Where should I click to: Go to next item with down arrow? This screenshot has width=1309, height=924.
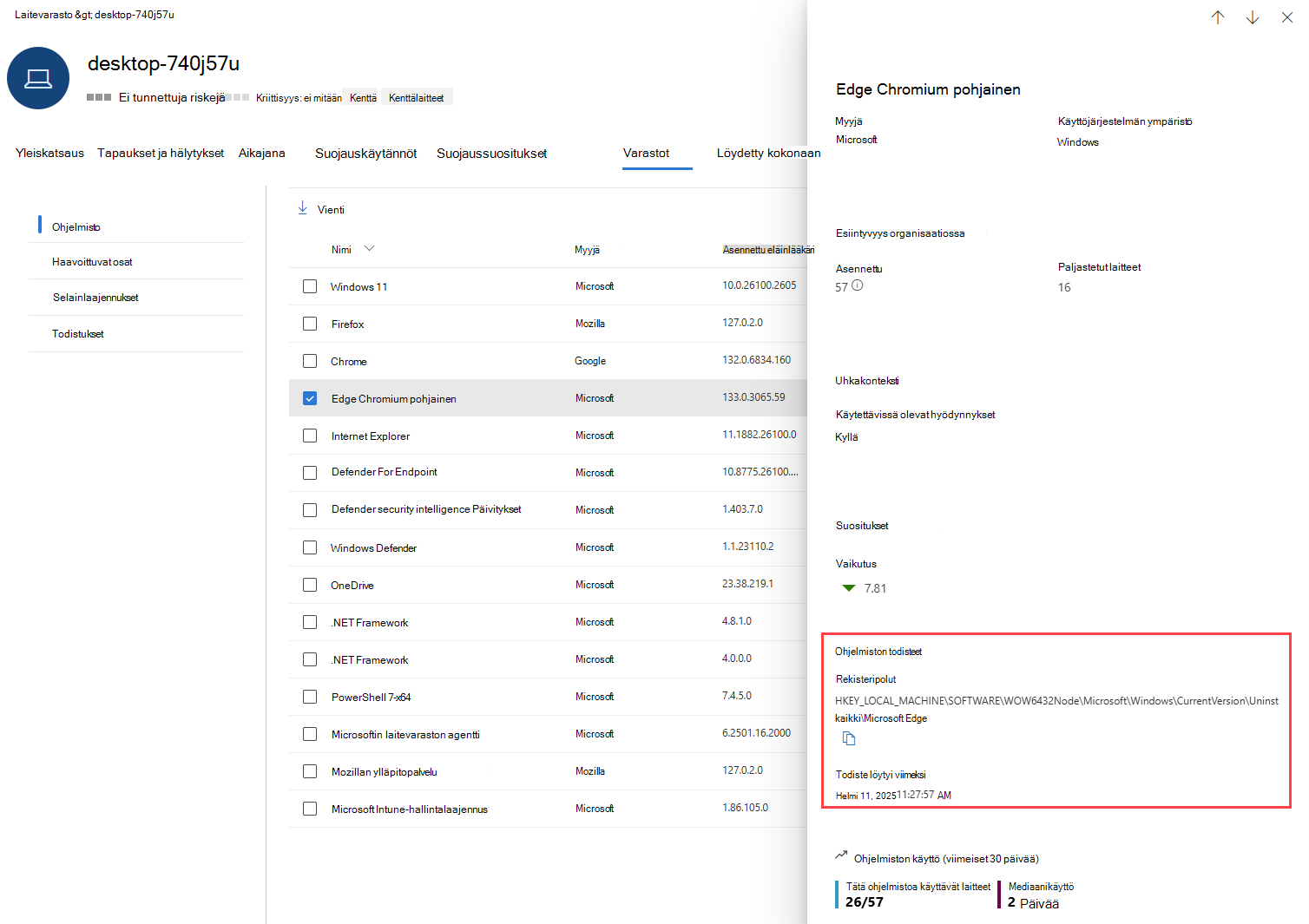[1253, 17]
